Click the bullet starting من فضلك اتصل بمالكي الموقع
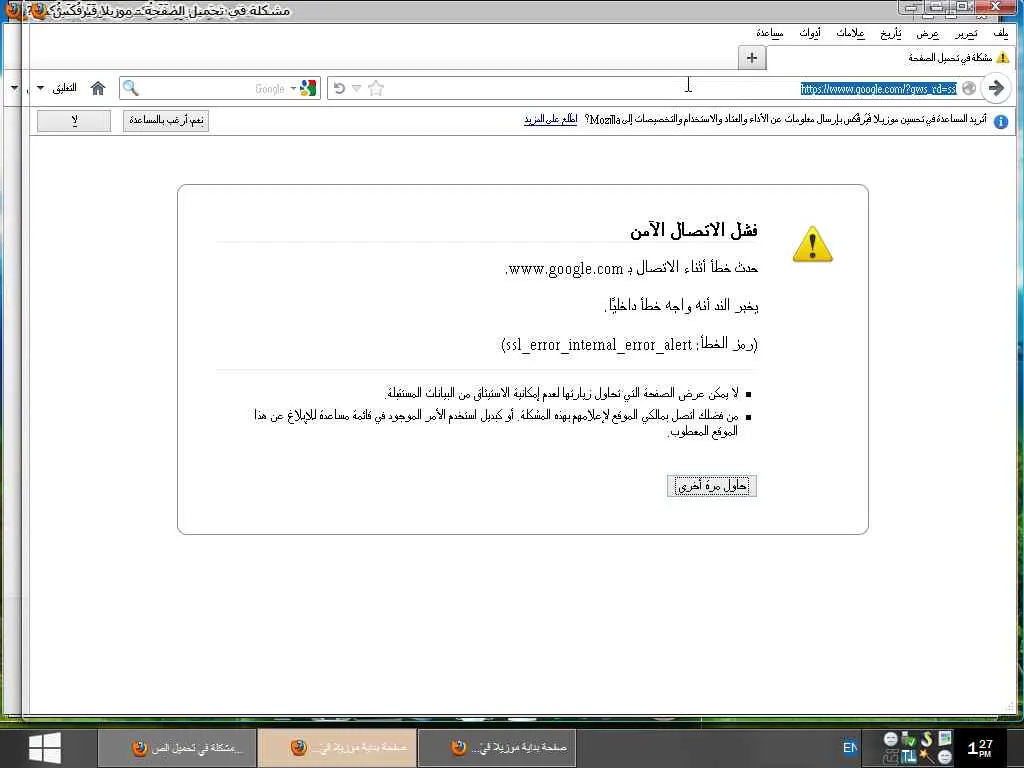This screenshot has width=1024, height=768. point(496,423)
